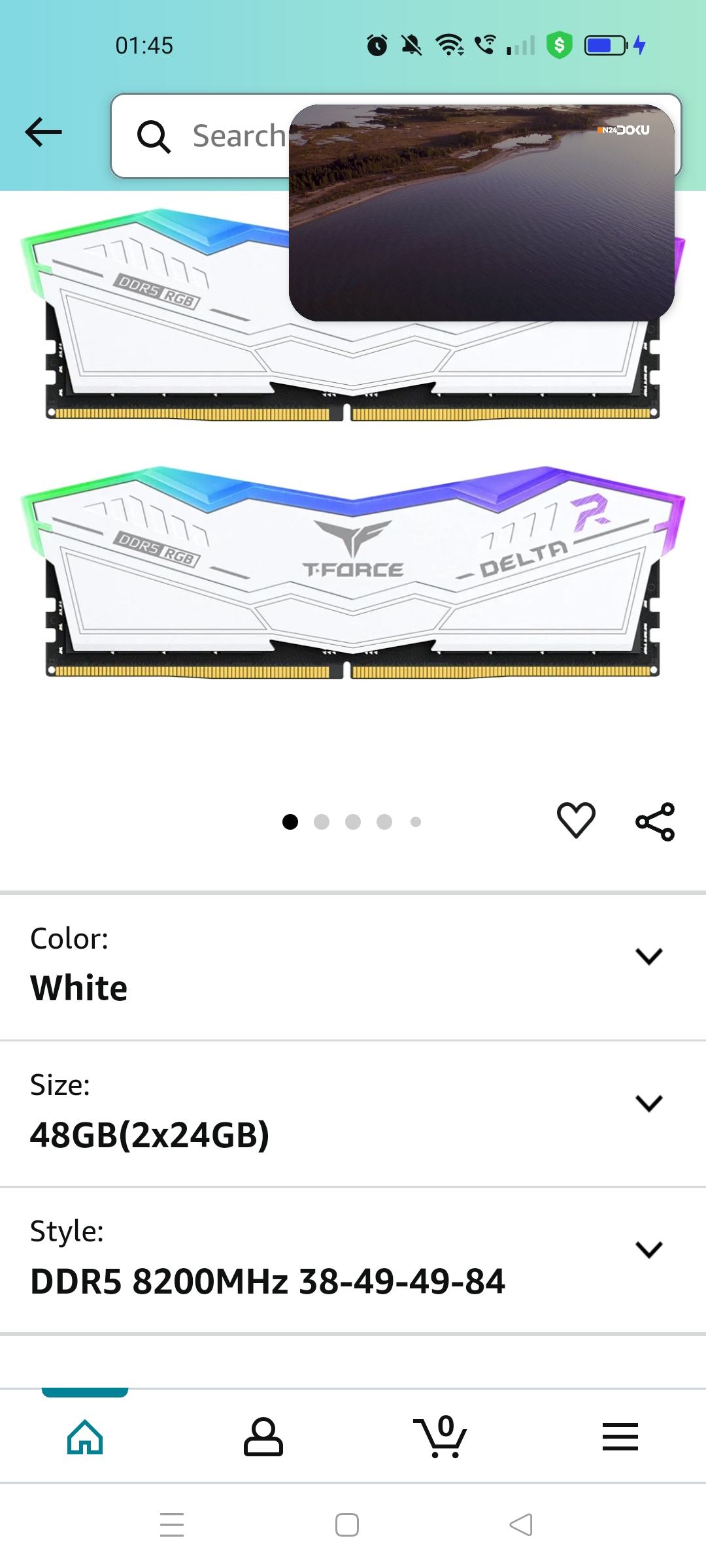Tap the Android home square button

tap(346, 1525)
